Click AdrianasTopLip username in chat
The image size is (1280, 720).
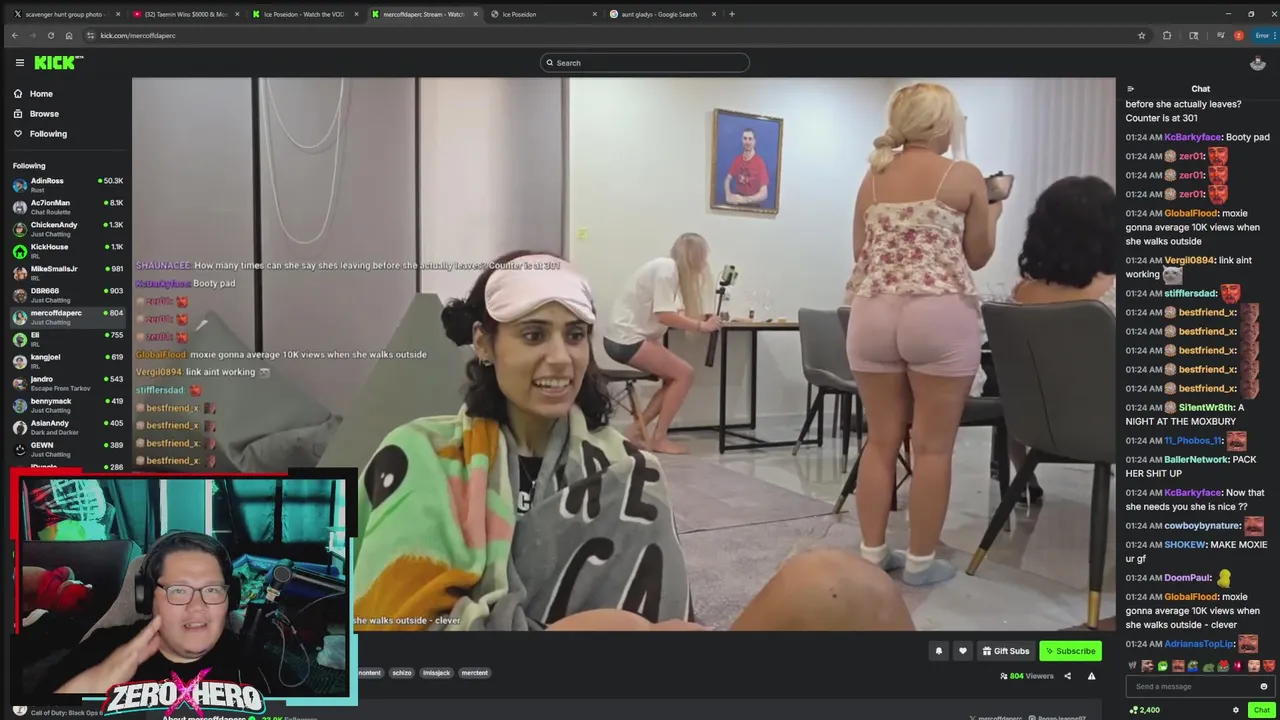click(1199, 644)
